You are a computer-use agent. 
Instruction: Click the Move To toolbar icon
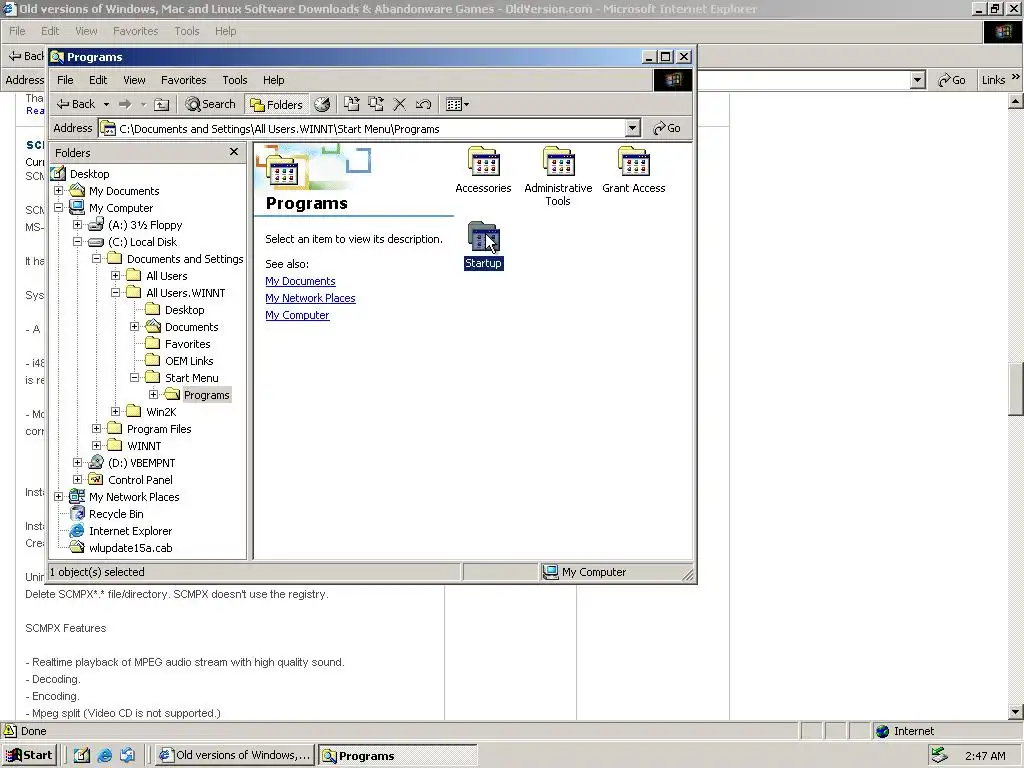[351, 104]
